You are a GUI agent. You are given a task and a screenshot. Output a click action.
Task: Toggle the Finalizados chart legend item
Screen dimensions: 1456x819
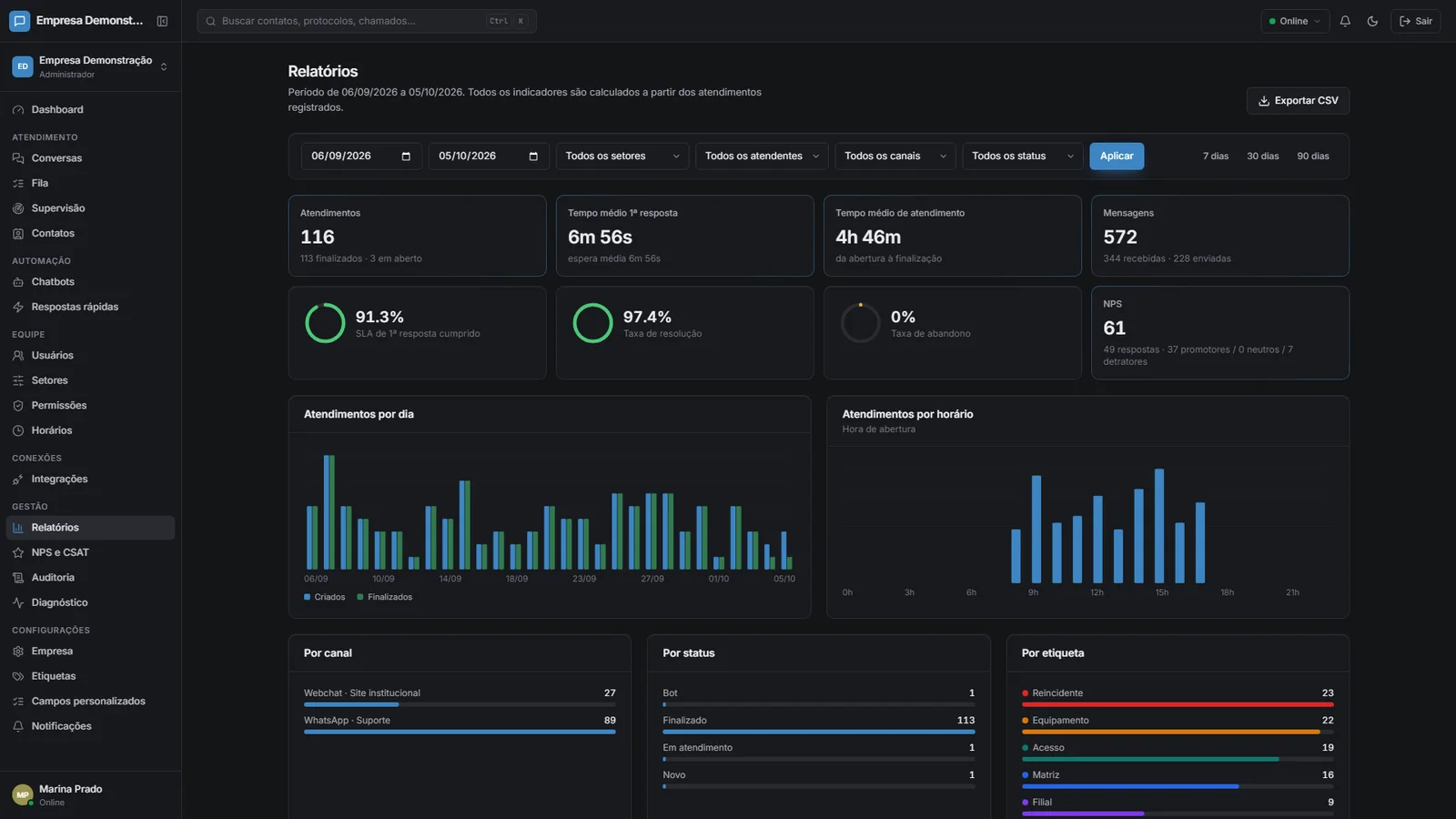pyautogui.click(x=384, y=597)
